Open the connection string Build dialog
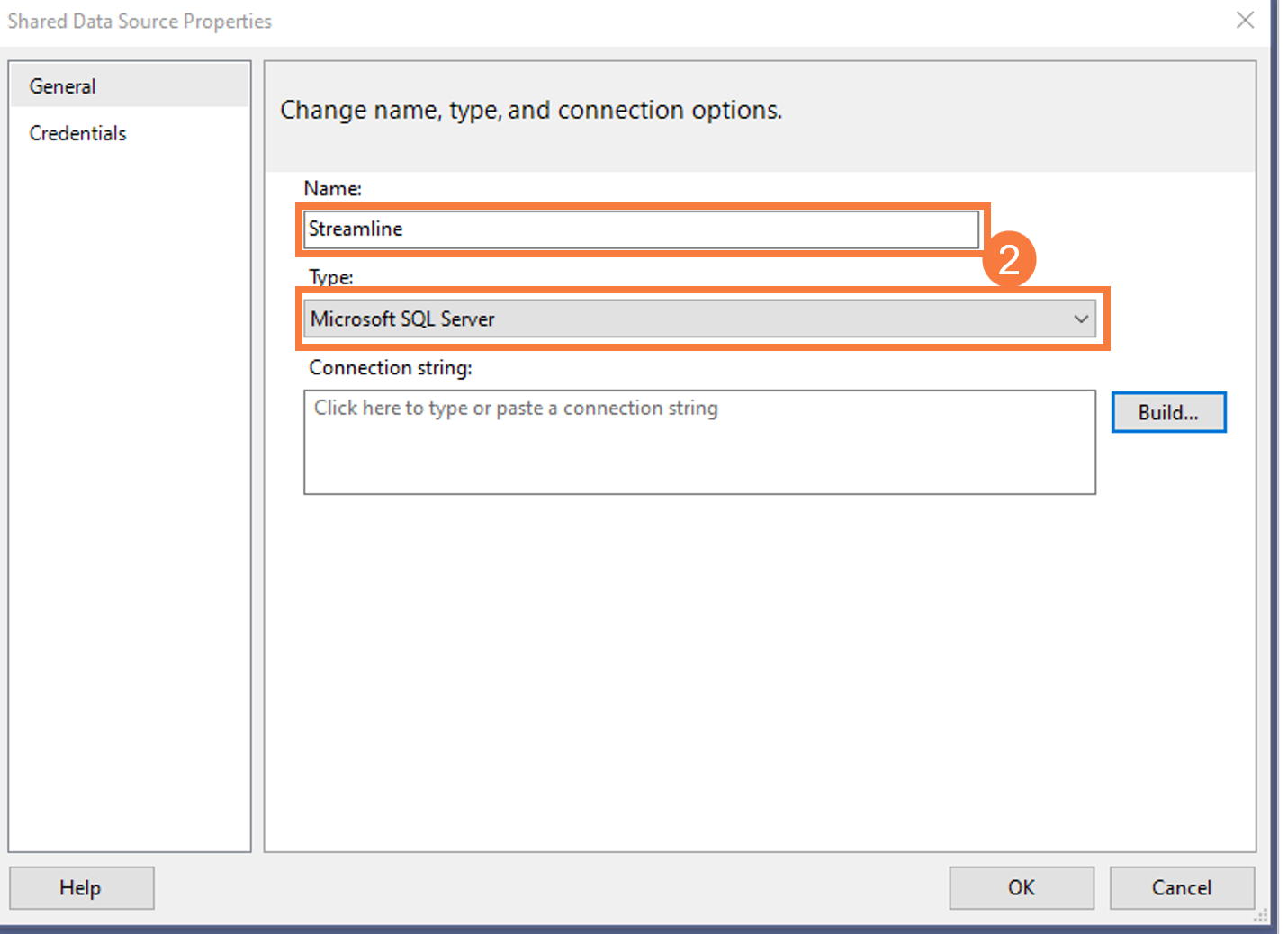Screen dimensions: 1288x934 [x=1168, y=412]
